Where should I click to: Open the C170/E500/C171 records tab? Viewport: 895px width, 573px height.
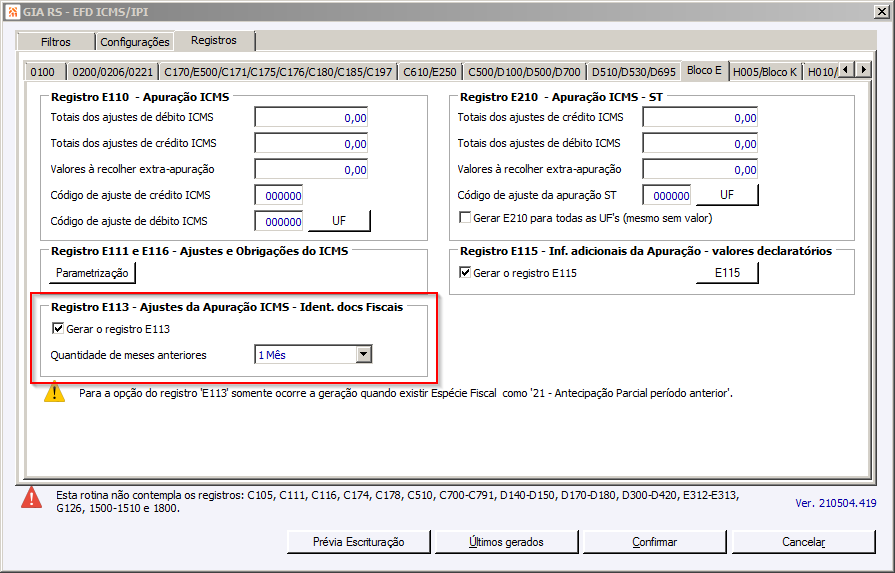278,72
